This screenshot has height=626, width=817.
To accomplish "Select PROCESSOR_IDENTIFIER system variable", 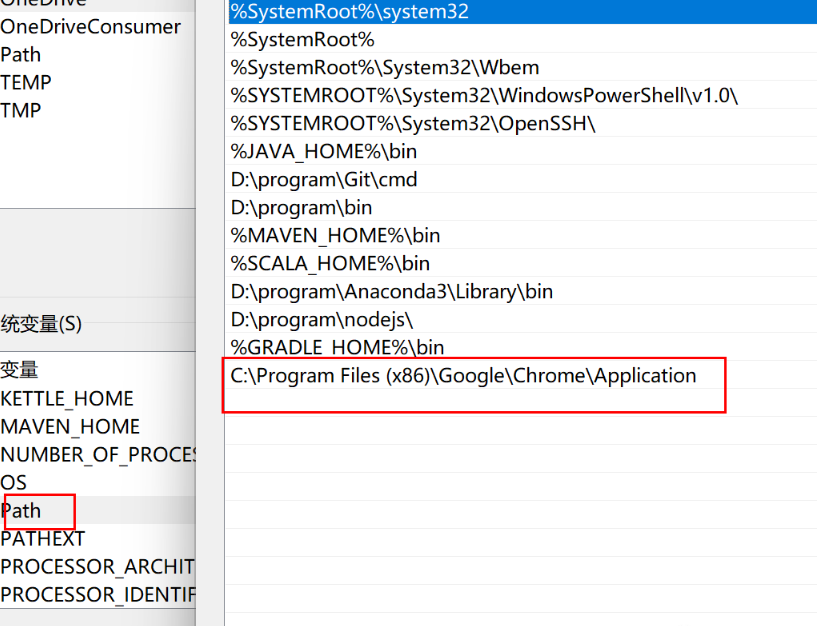I will pos(97,595).
